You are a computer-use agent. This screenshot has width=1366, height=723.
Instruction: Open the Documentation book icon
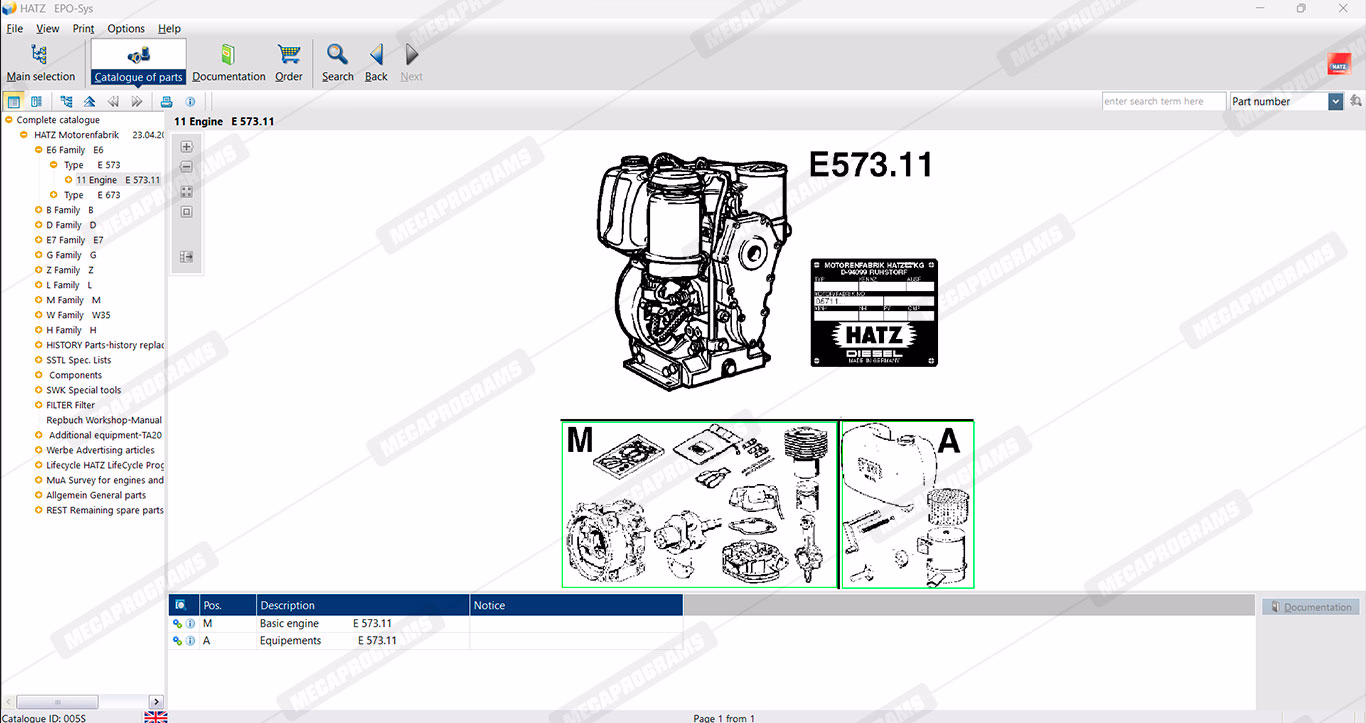[228, 56]
